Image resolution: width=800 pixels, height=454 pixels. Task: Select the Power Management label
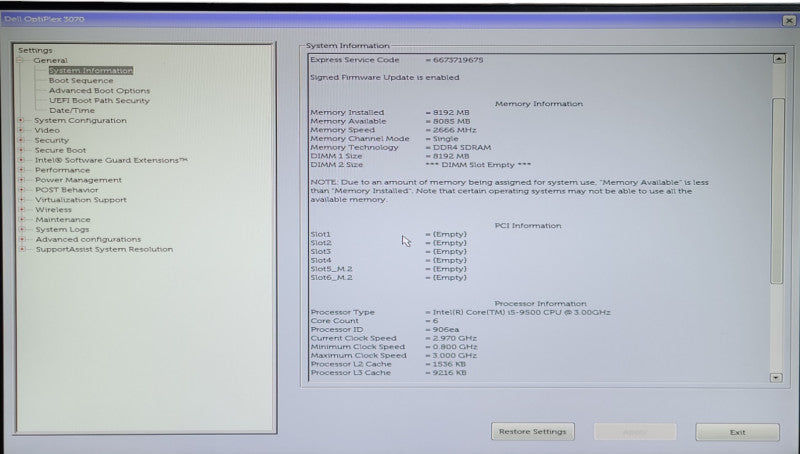point(79,180)
